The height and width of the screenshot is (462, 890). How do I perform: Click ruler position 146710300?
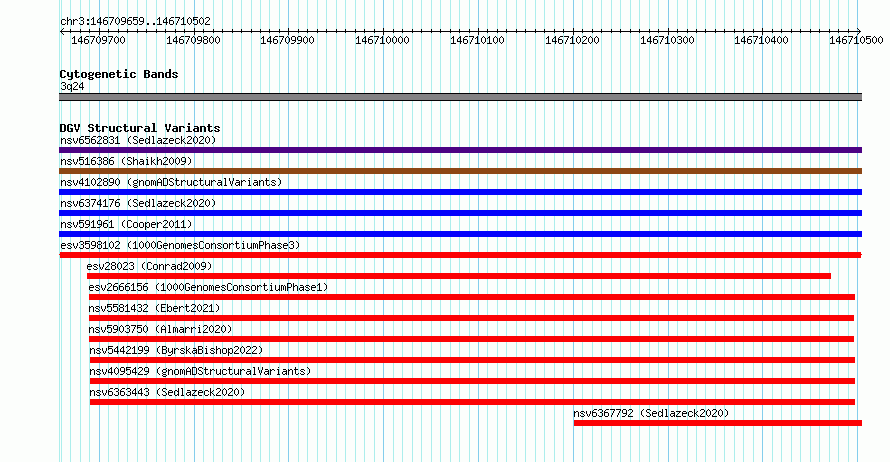click(x=667, y=40)
